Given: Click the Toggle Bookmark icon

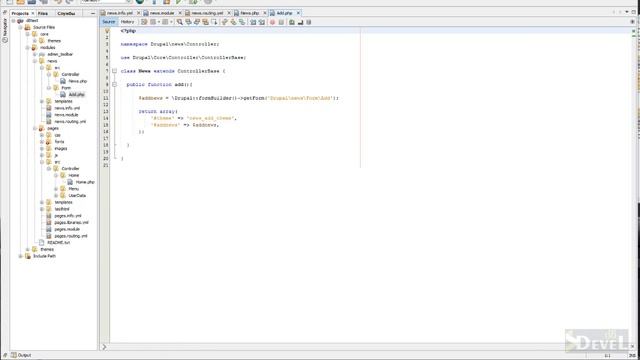Looking at the screenshot, I should pos(242,22).
